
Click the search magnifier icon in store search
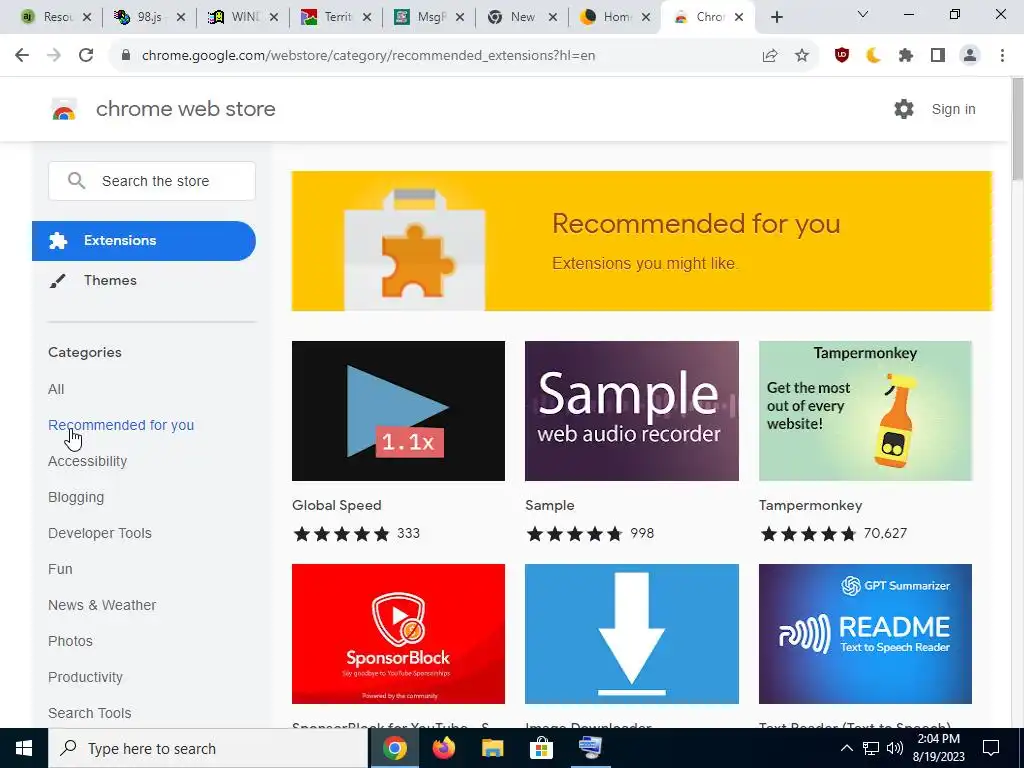[x=76, y=181]
